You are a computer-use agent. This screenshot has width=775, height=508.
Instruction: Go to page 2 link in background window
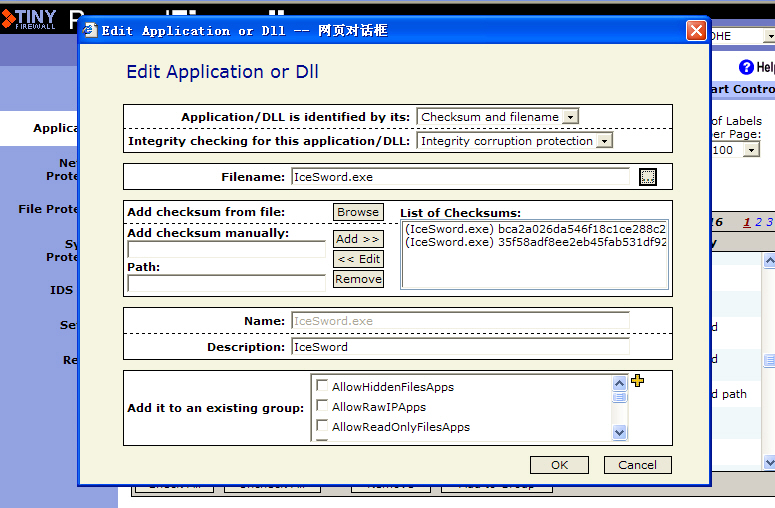click(x=758, y=222)
